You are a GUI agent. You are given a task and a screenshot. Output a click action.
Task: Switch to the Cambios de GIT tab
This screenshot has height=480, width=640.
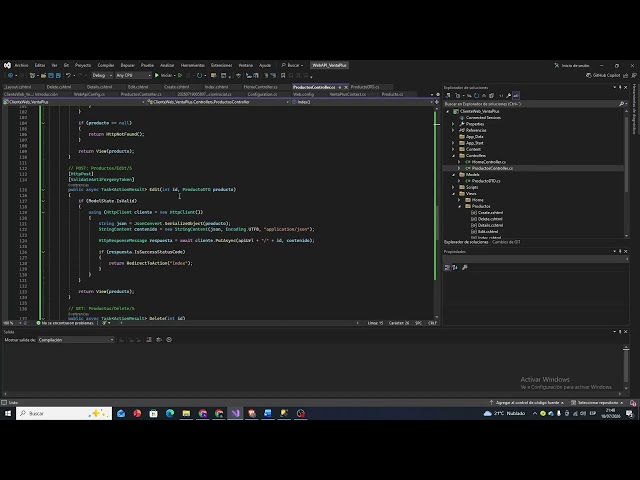coord(506,242)
